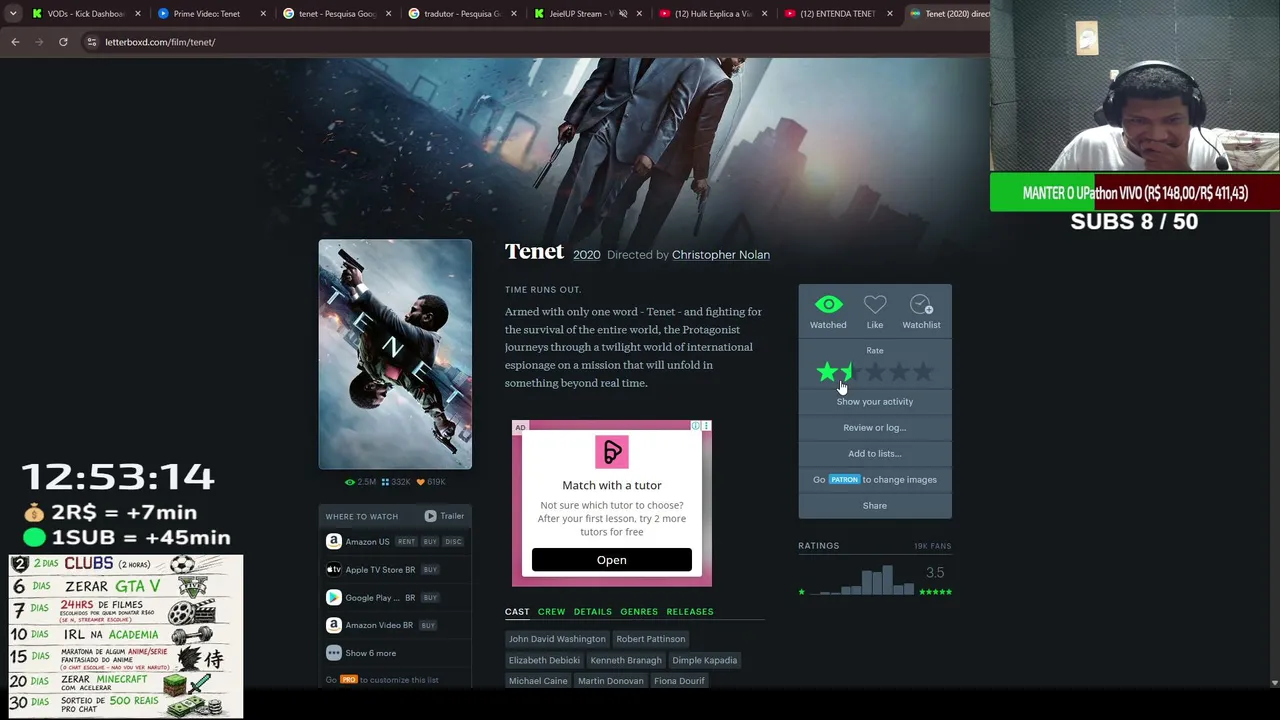Reload the page

63,42
